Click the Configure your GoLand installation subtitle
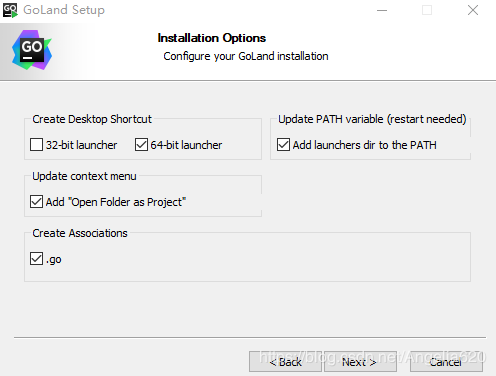Screen dimensions: 496x376 [x=246, y=56]
